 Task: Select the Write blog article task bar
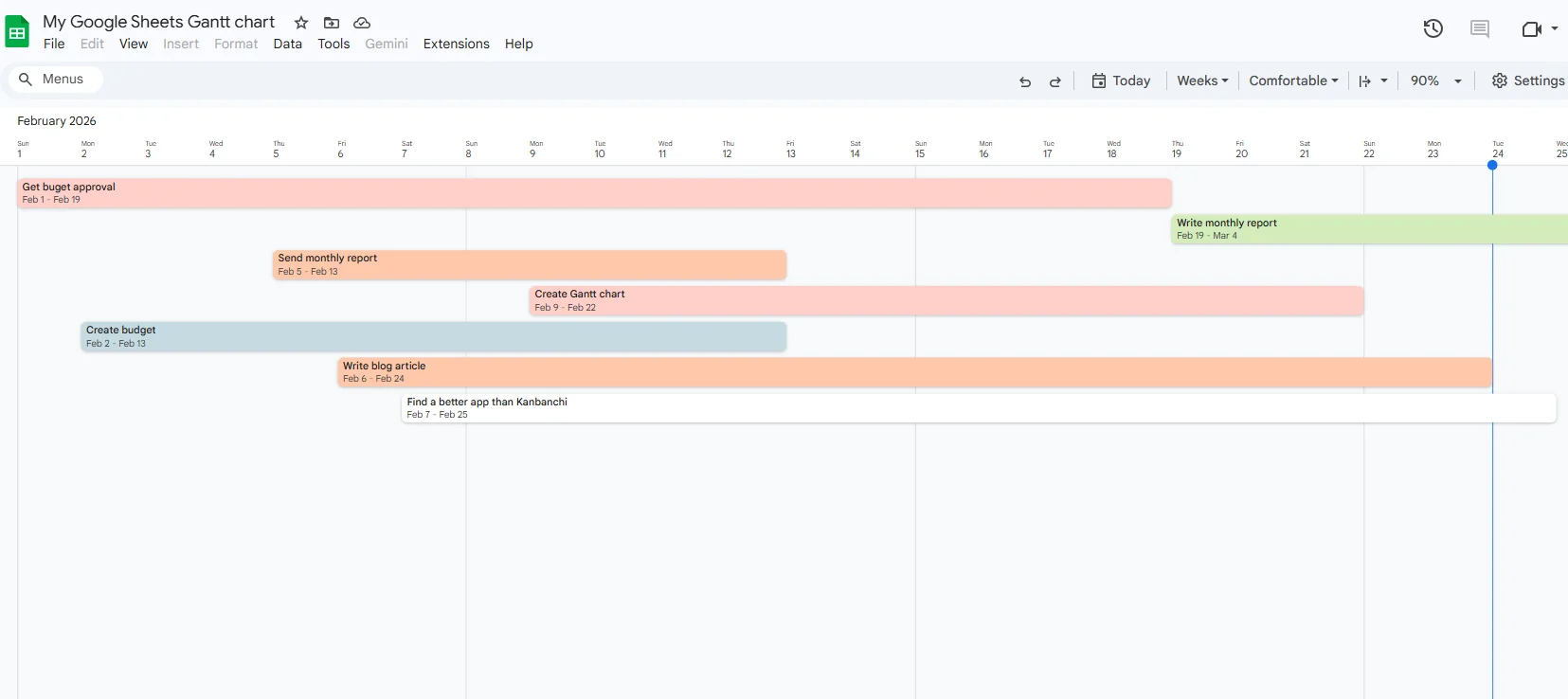pyautogui.click(x=915, y=372)
